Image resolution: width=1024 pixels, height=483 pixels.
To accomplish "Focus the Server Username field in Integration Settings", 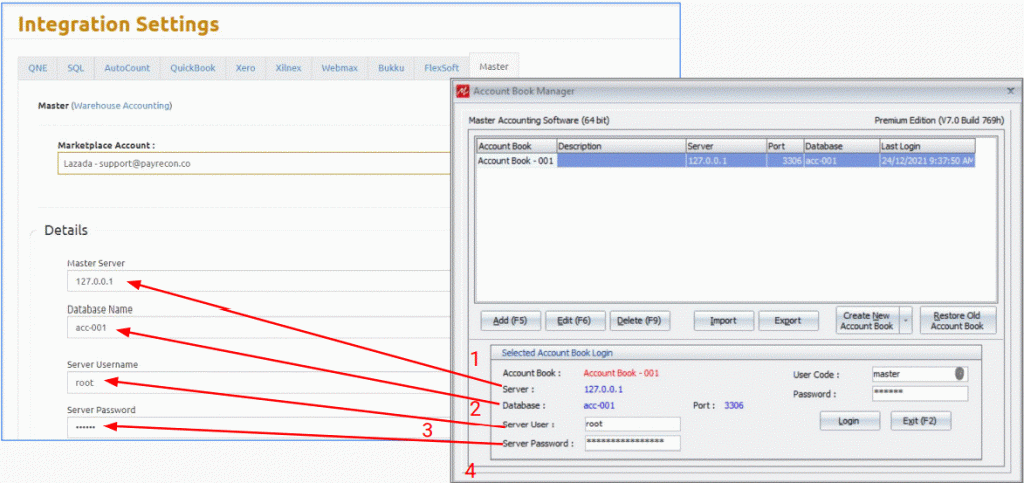I will 259,382.
